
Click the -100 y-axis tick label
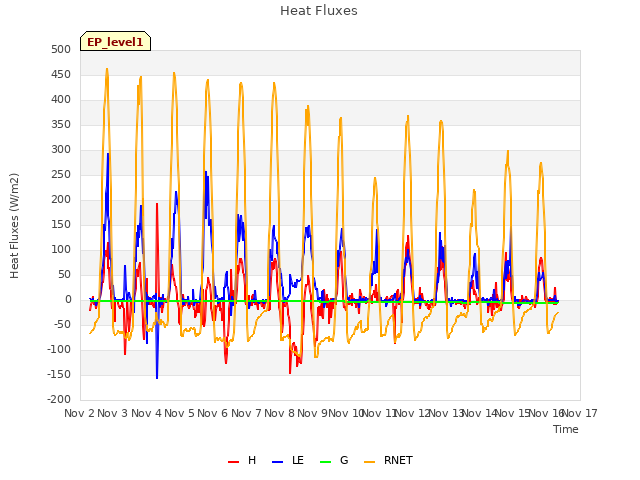[x=59, y=350]
